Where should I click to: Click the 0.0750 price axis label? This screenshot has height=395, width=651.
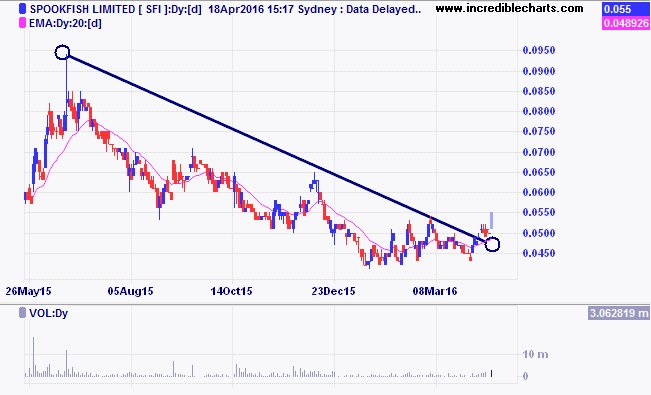538,131
